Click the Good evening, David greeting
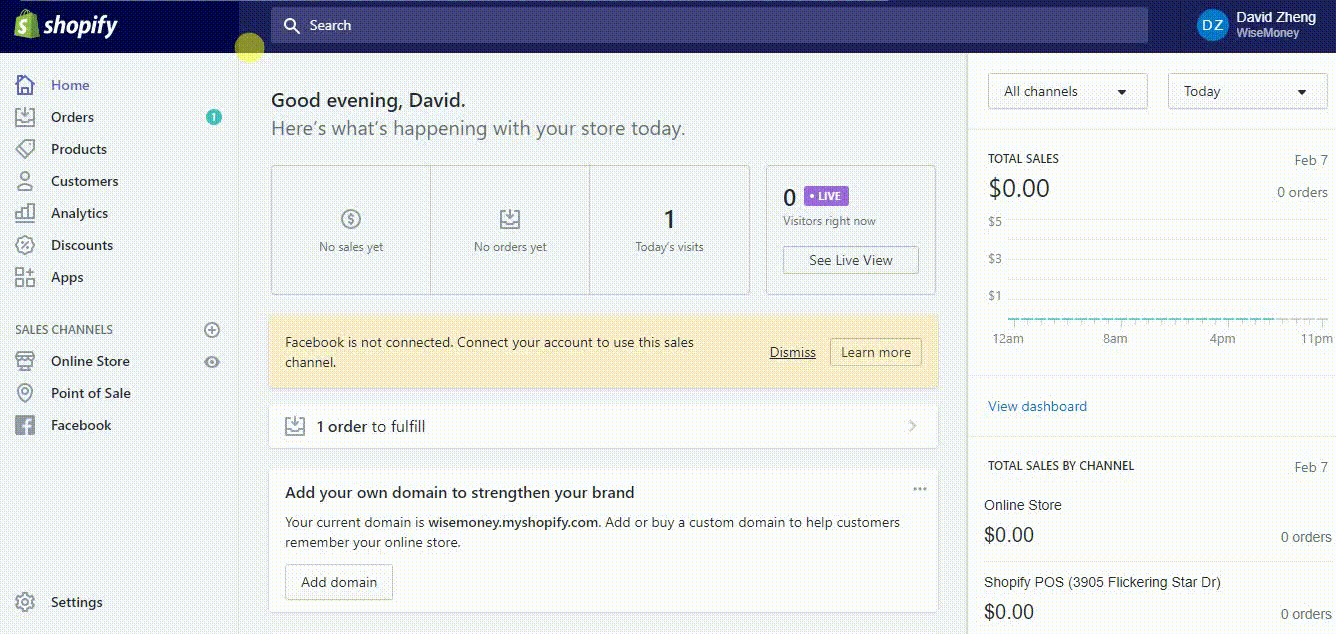The width and height of the screenshot is (1336, 634). 368,100
